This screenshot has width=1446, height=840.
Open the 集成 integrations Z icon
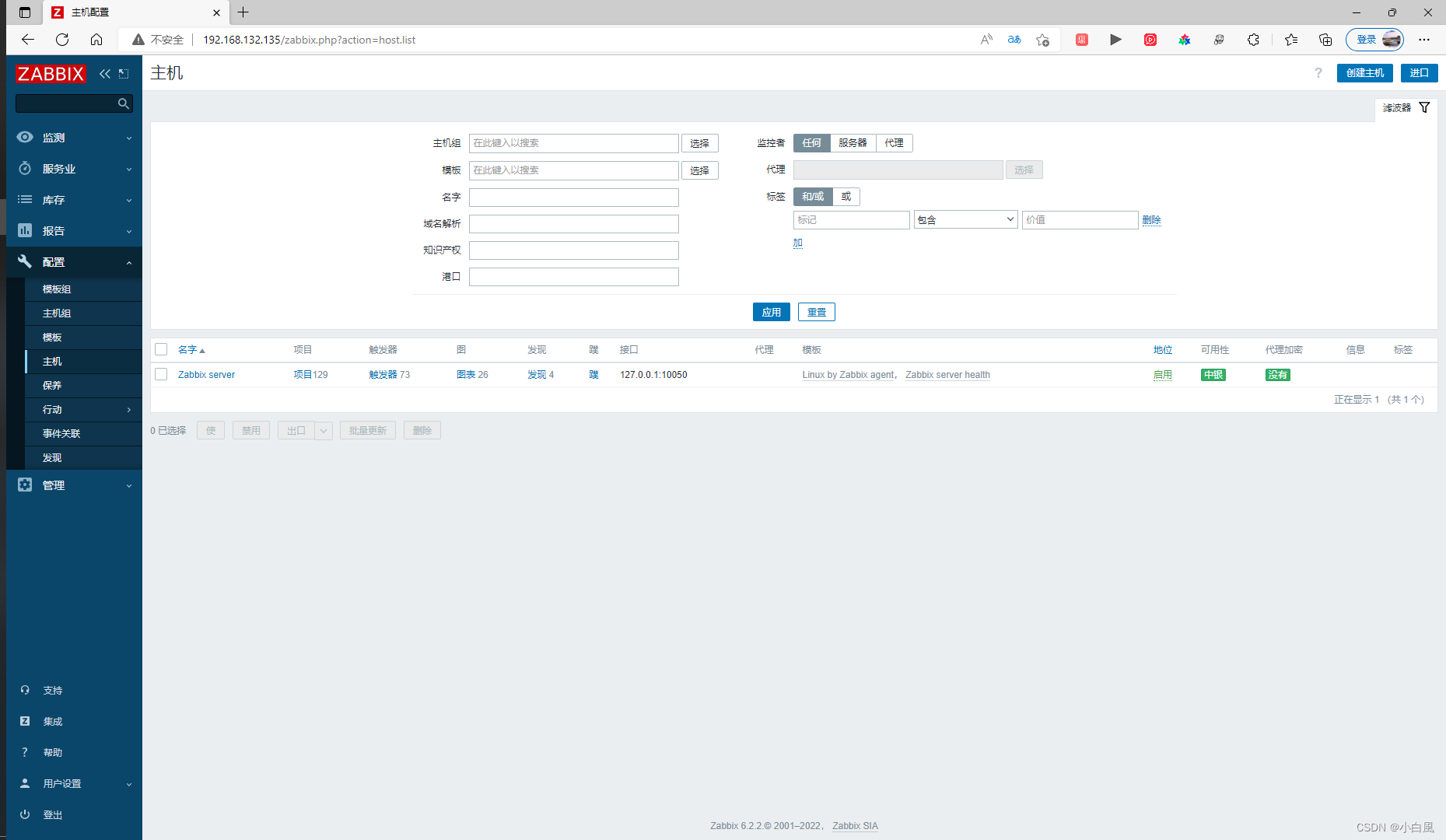25,721
